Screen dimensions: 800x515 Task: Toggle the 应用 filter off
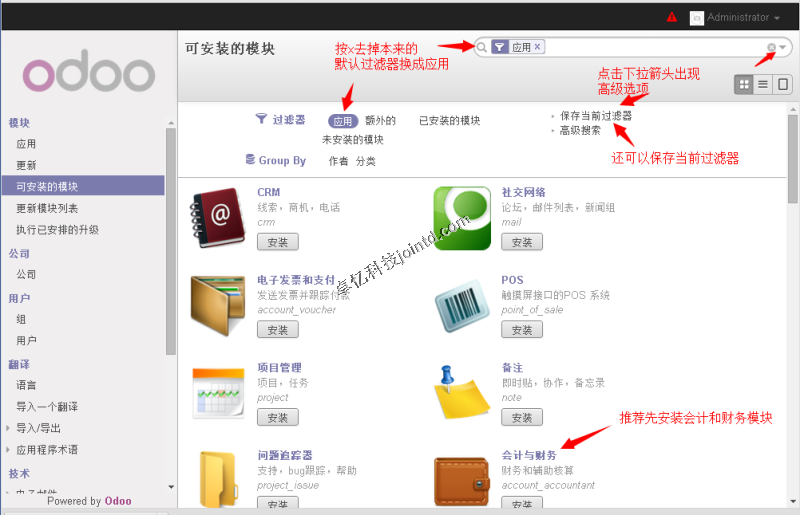[343, 120]
